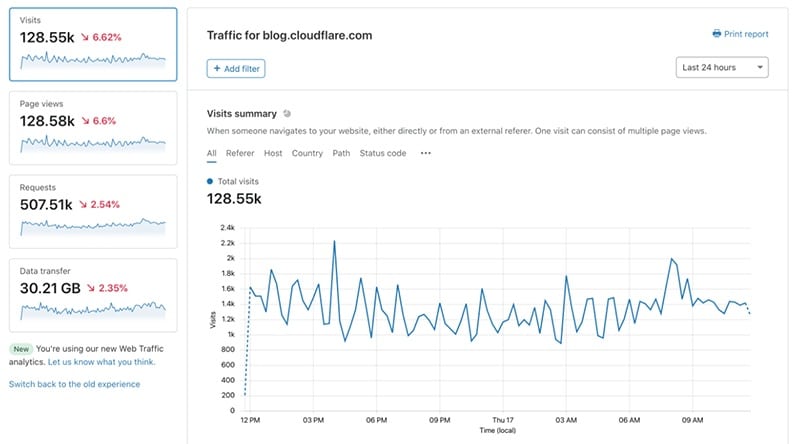
Task: Click the Visits summary heading
Action: coord(241,114)
